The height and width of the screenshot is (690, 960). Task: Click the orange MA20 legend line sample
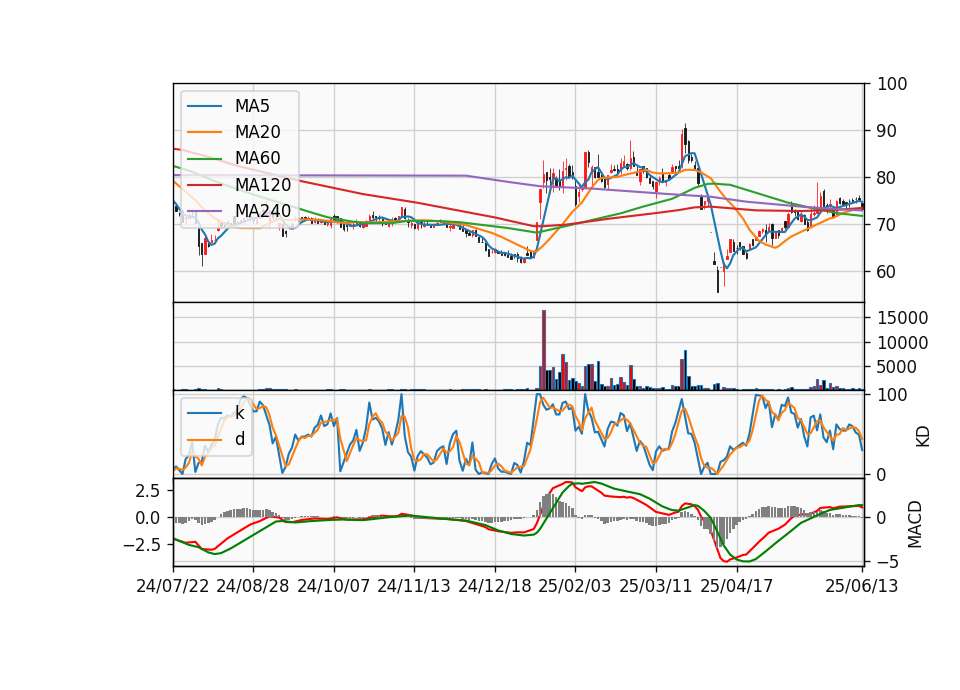pos(204,133)
